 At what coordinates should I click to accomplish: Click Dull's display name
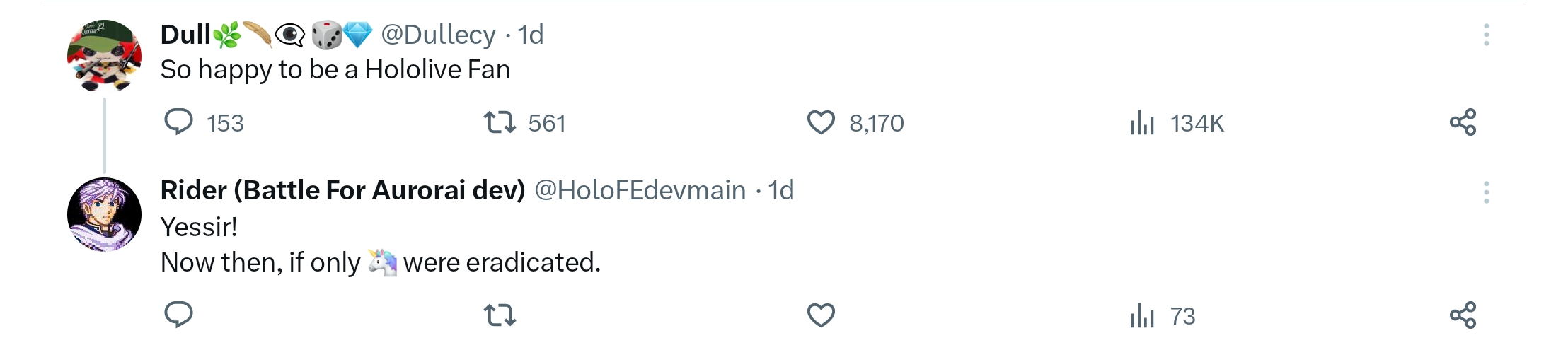[185, 35]
